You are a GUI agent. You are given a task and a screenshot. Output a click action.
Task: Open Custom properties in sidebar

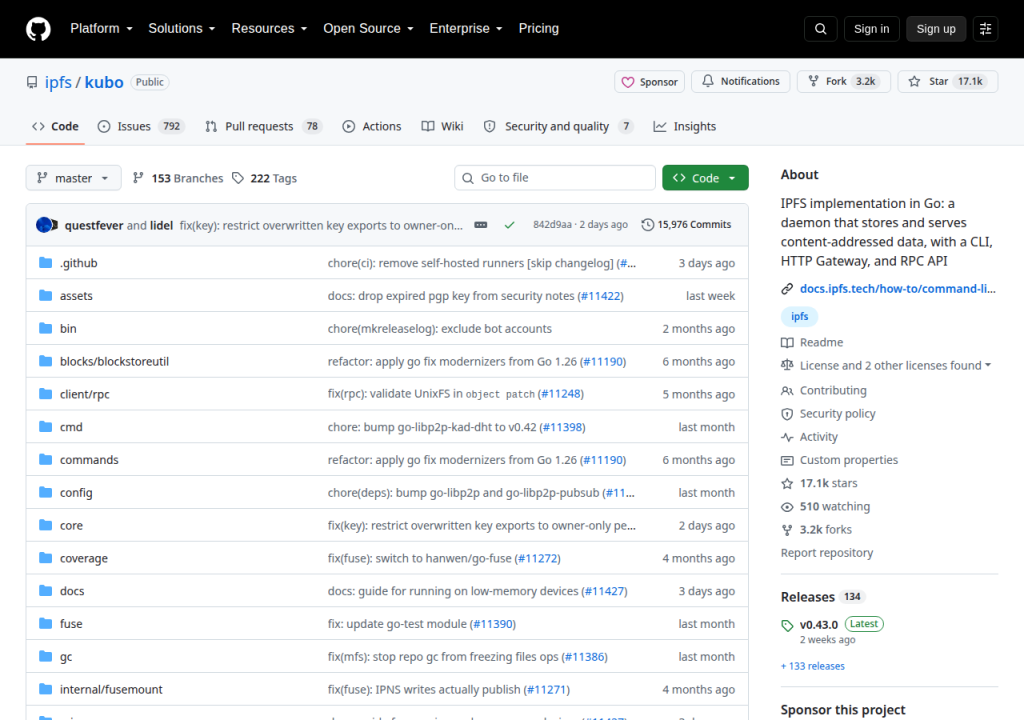[839, 460]
